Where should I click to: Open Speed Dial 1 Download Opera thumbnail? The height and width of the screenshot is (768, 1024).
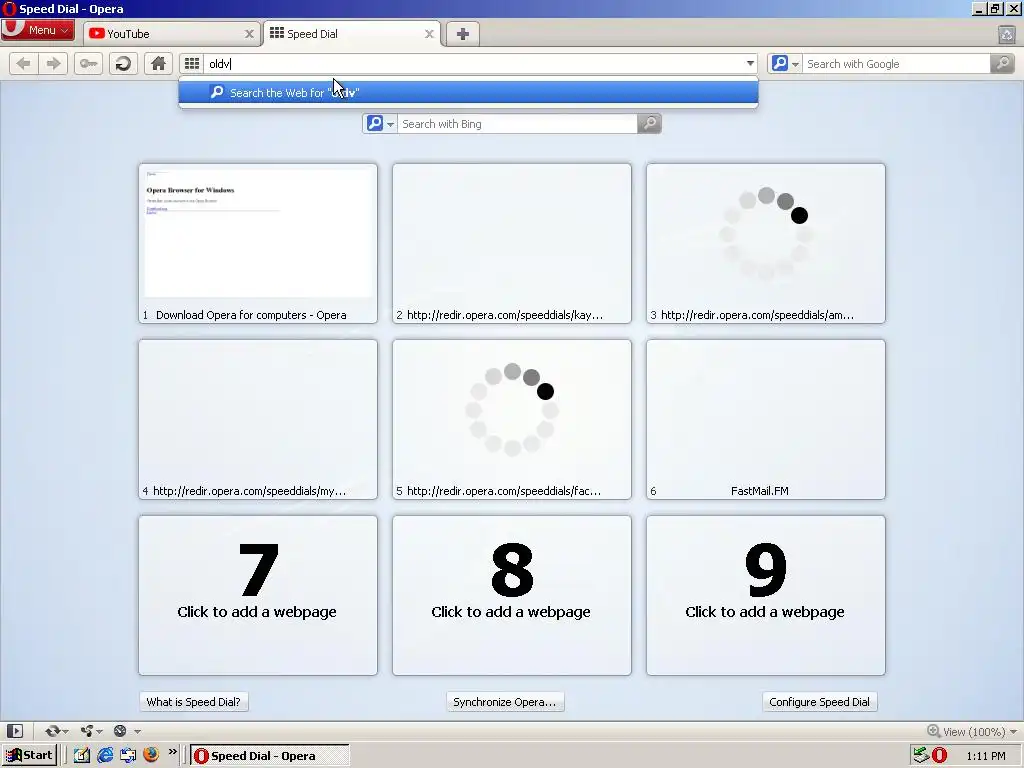click(x=258, y=243)
